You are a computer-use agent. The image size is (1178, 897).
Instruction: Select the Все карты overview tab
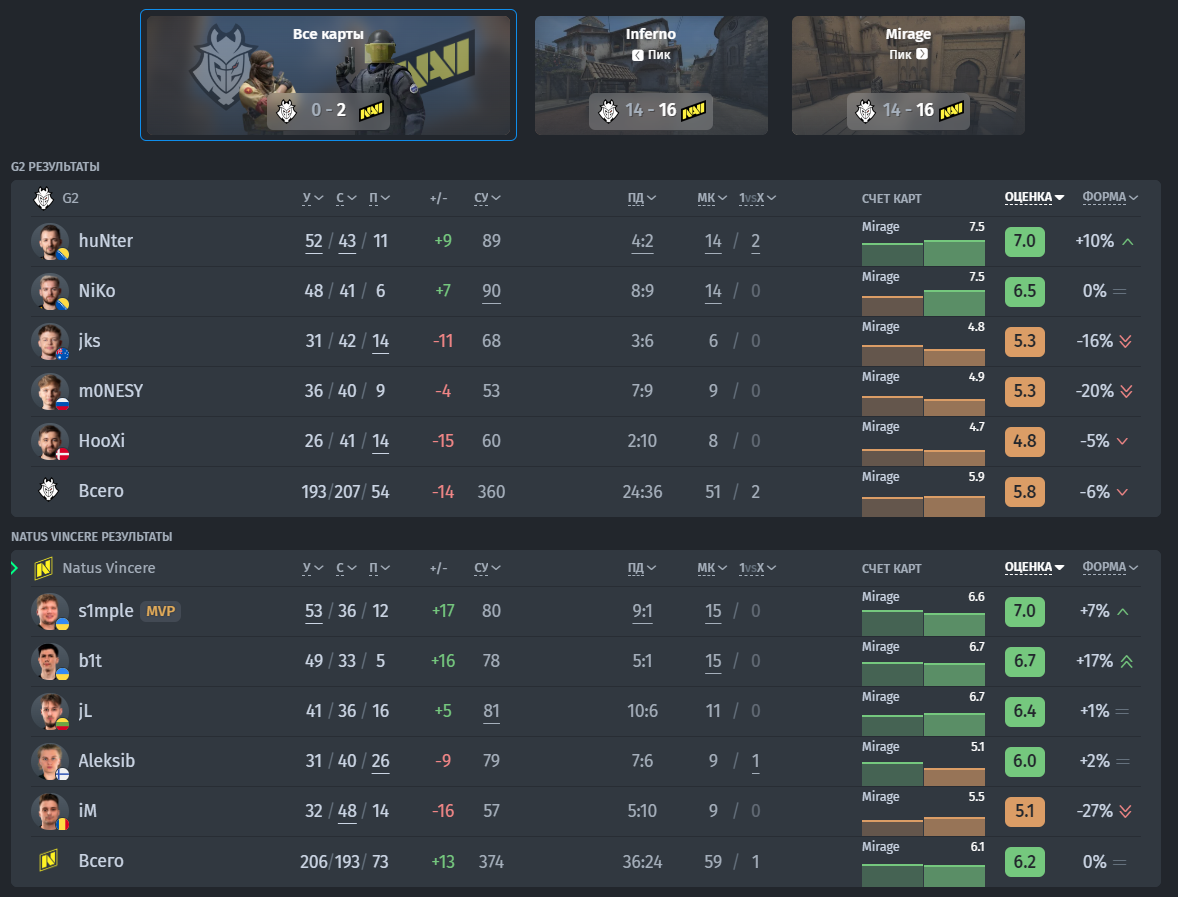click(x=328, y=75)
